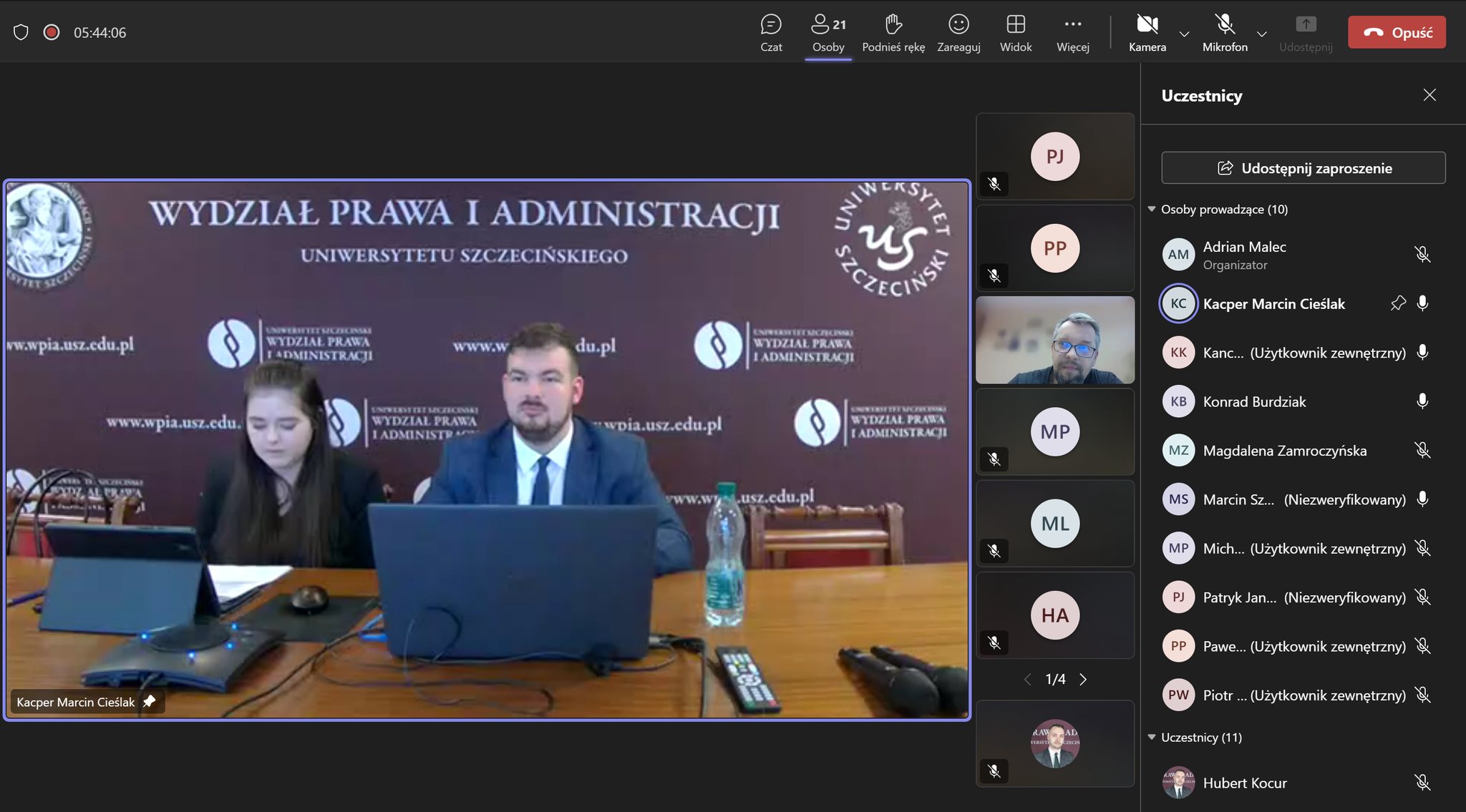Click the Udostępnij zaproszenie button

[x=1303, y=168]
